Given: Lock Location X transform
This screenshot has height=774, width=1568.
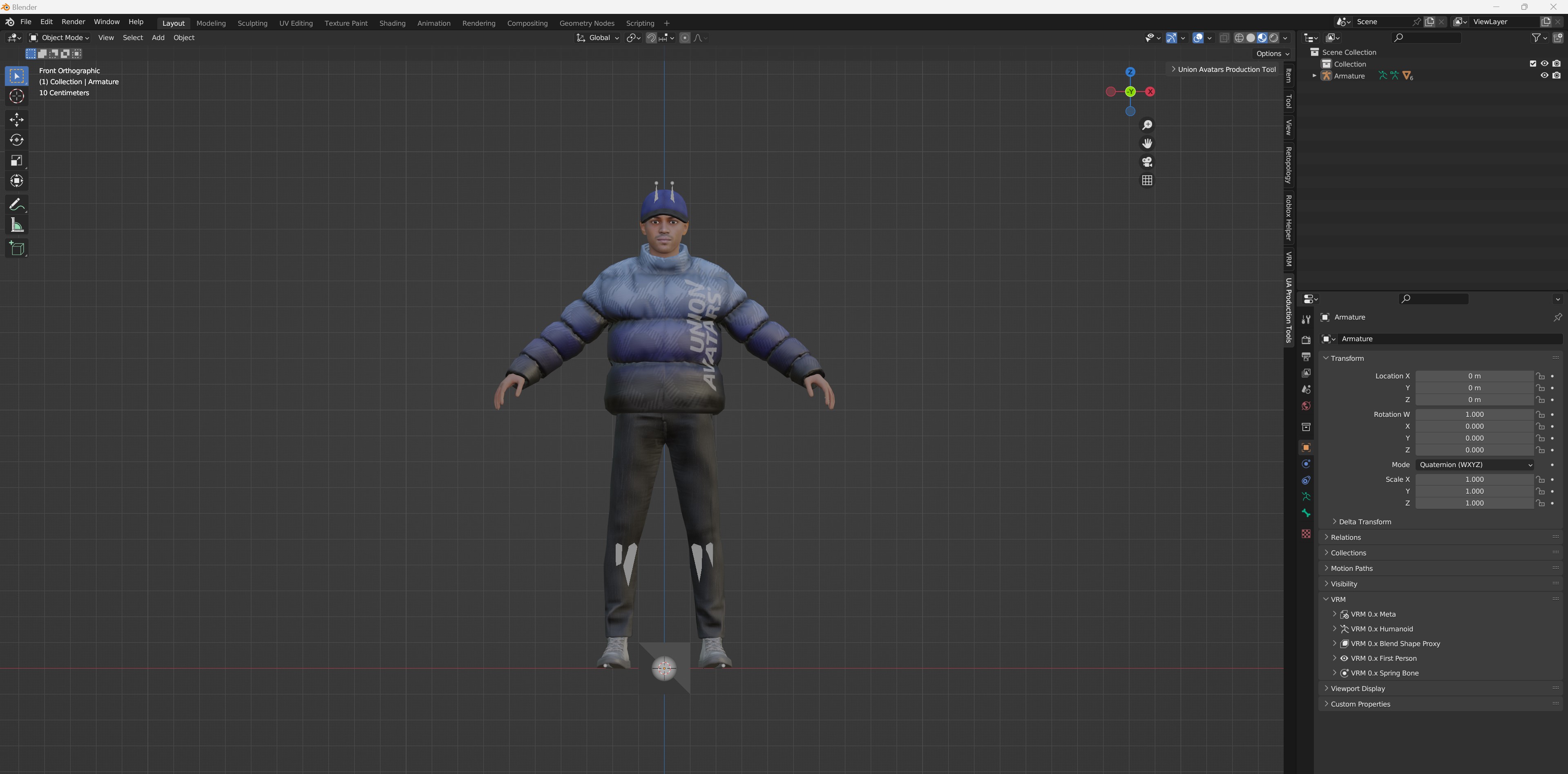Looking at the screenshot, I should click(1540, 376).
